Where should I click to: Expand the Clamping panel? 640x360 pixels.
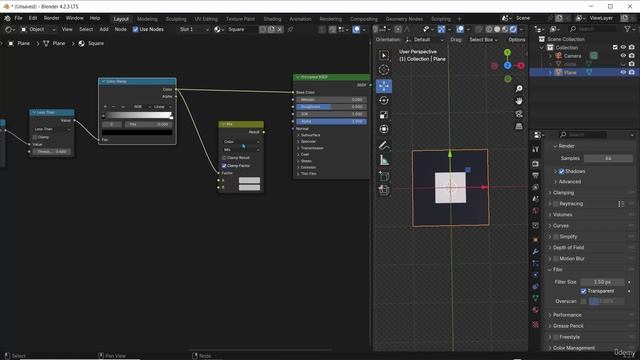tap(563, 193)
